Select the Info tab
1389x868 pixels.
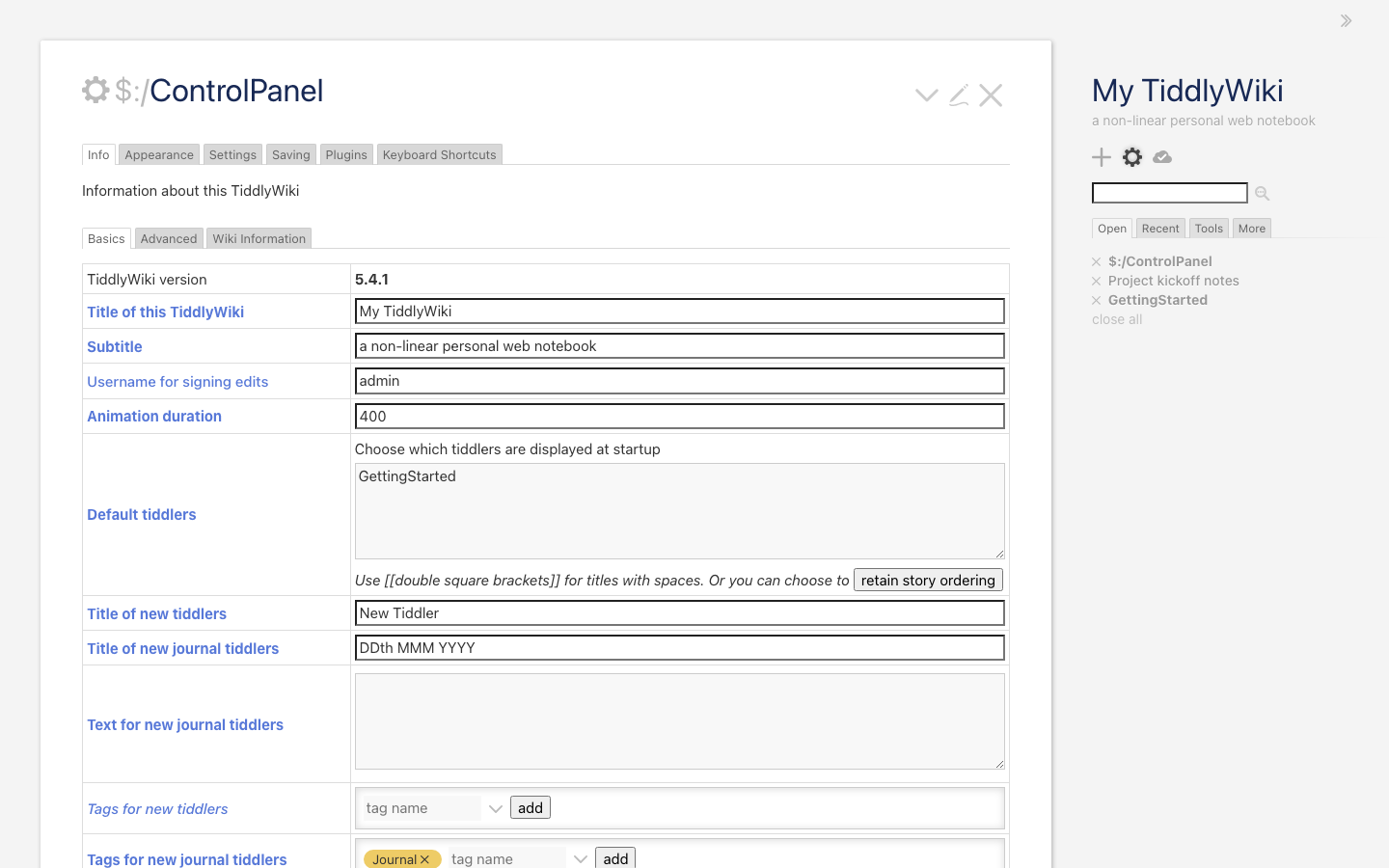[x=98, y=154]
